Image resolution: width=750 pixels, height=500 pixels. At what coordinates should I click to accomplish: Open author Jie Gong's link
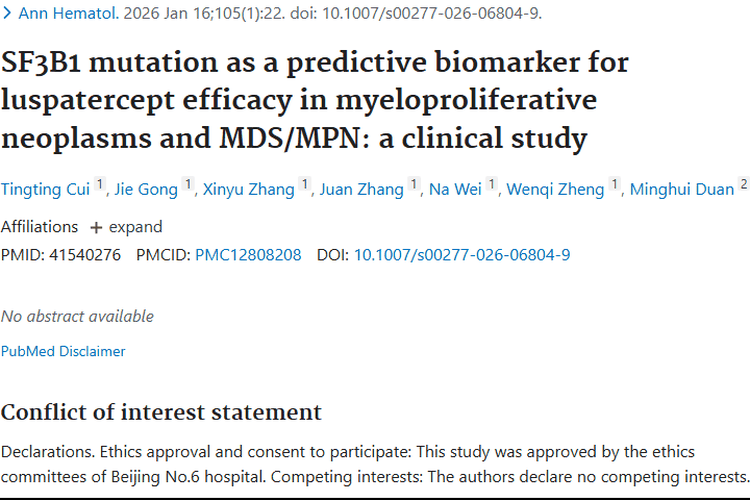[146, 189]
